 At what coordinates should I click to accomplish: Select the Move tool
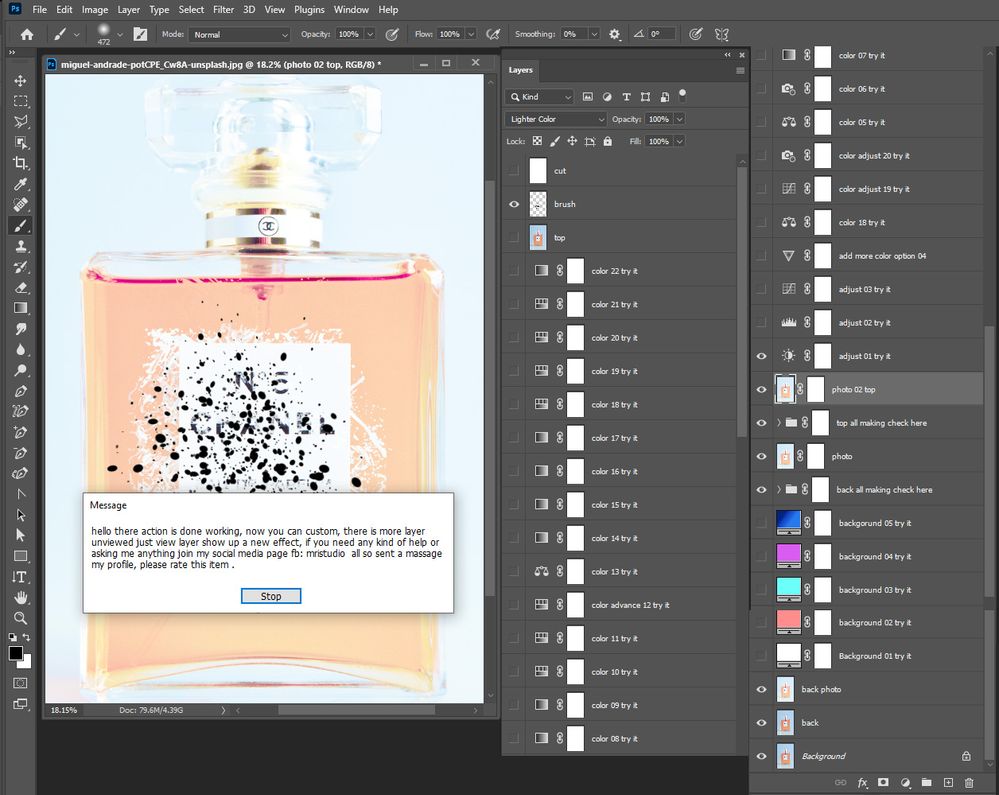coord(20,80)
